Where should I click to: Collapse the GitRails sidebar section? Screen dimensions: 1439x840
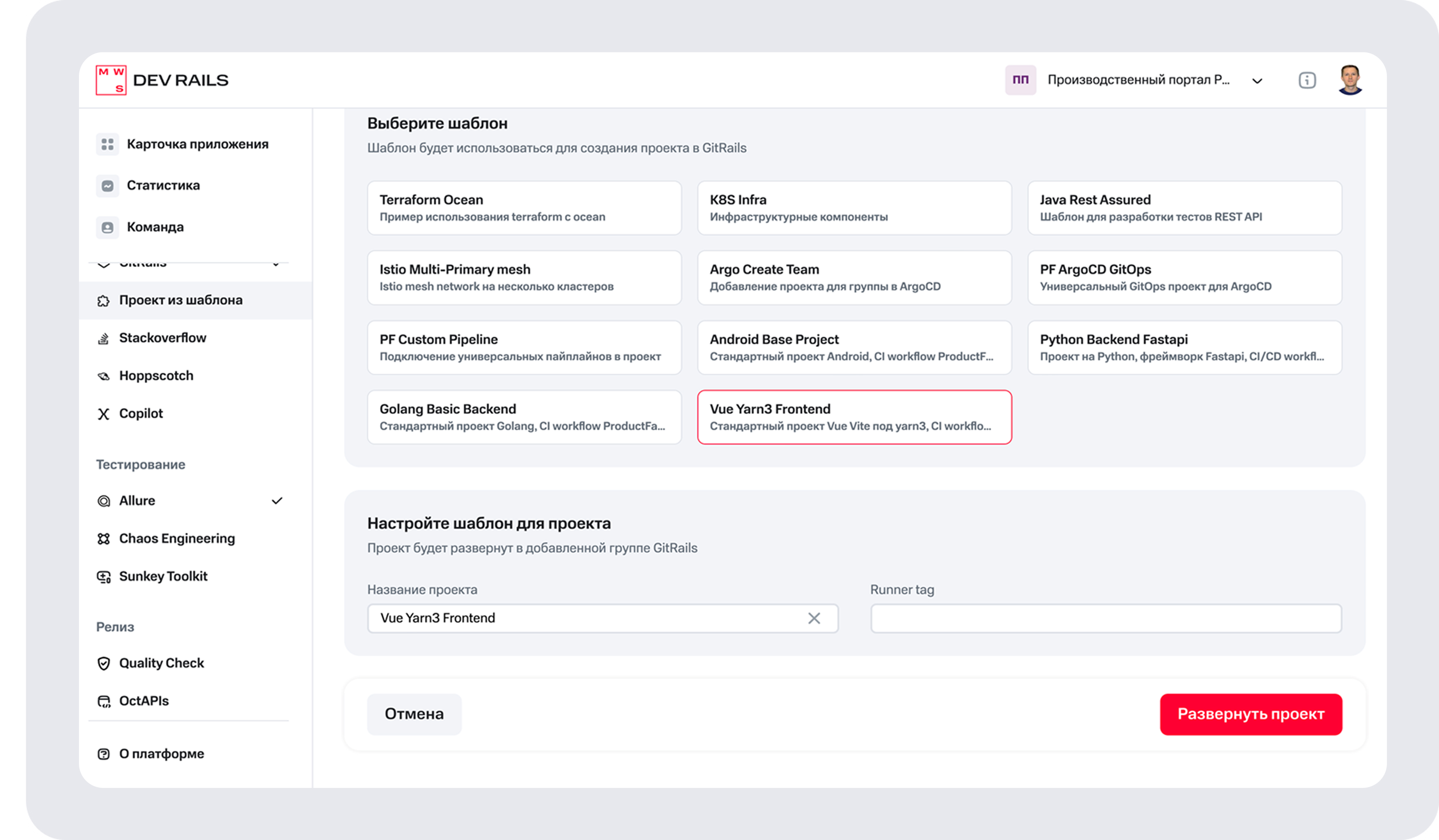(276, 265)
